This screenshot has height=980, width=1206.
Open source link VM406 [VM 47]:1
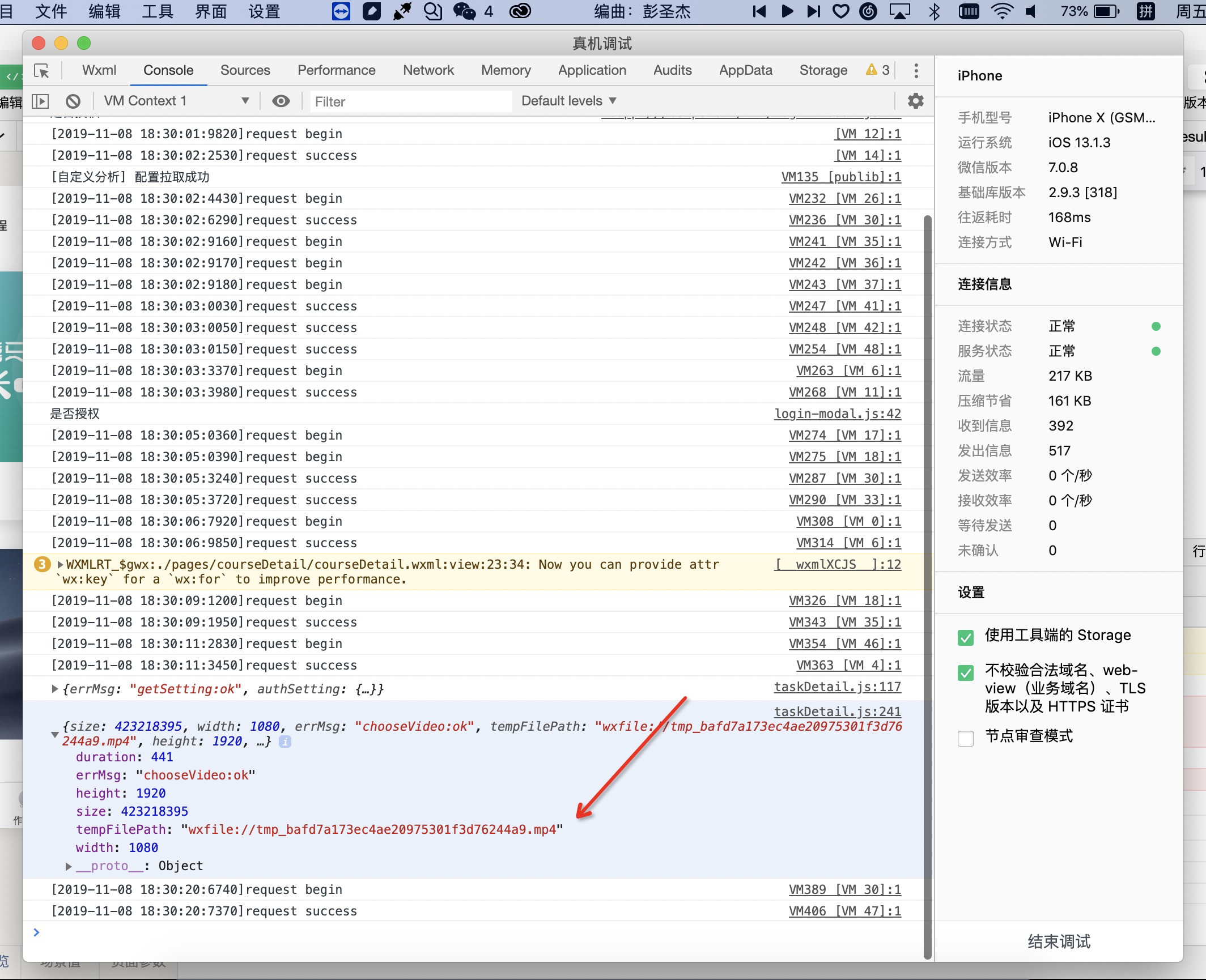pos(845,911)
